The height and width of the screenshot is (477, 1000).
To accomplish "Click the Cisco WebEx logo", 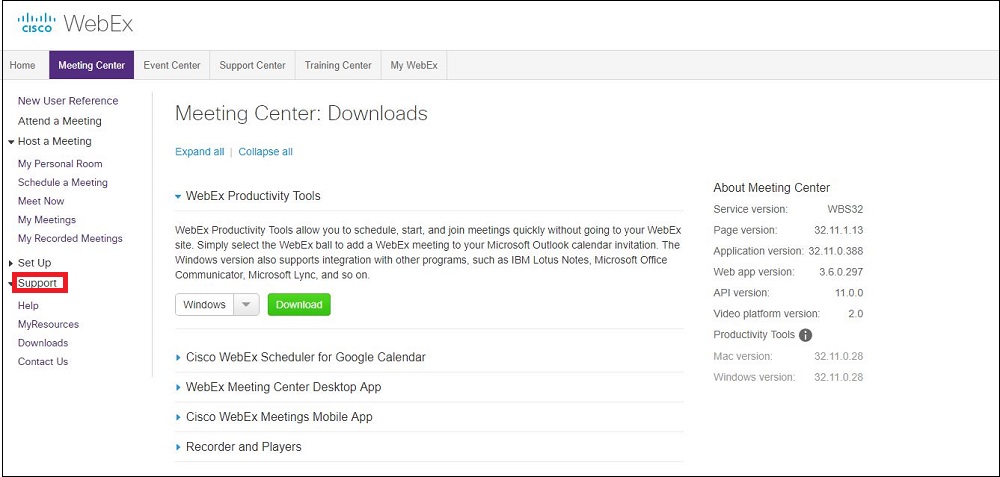I will pyautogui.click(x=75, y=23).
